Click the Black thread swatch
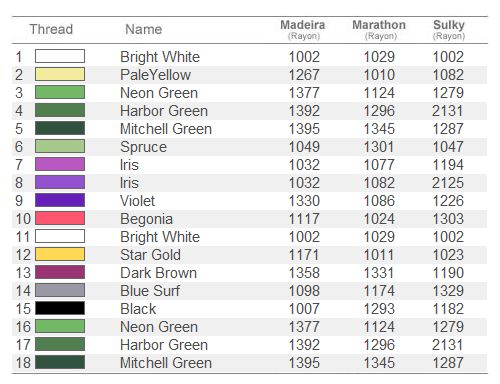Screen dimensions: 500x384 click(x=60, y=308)
